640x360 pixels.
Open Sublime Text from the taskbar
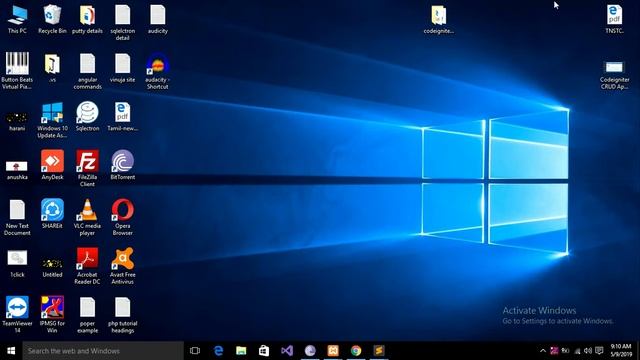point(379,351)
